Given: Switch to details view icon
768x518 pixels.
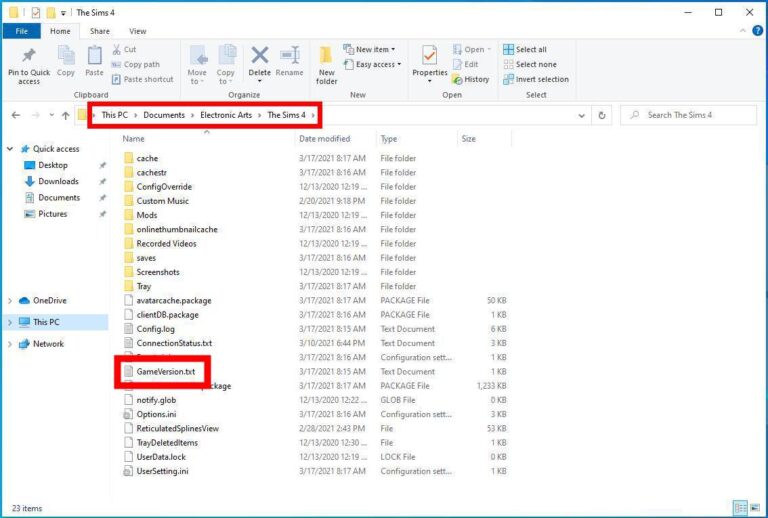Looking at the screenshot, I should coord(740,508).
